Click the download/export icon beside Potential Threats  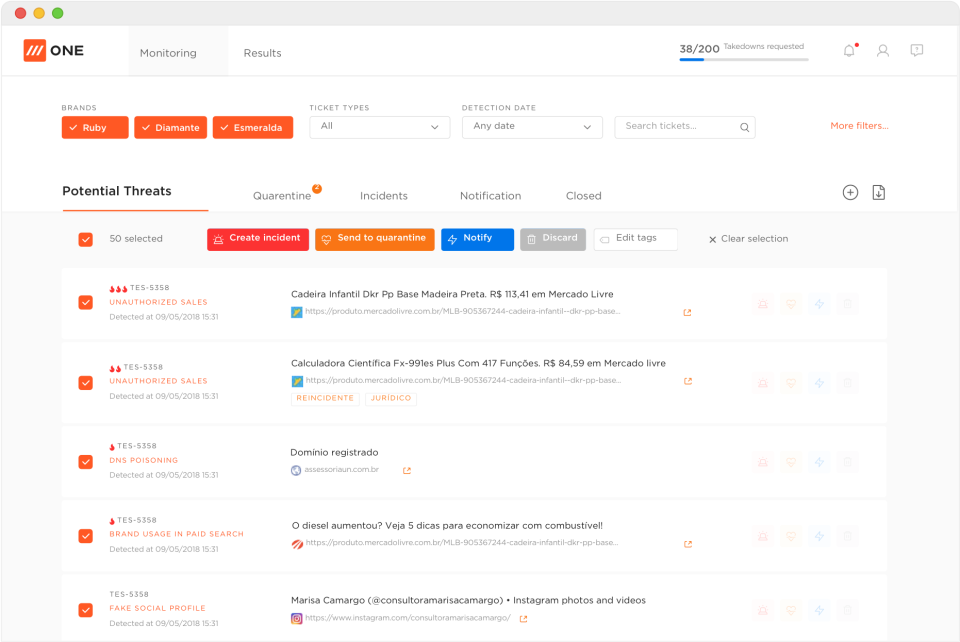tap(878, 191)
